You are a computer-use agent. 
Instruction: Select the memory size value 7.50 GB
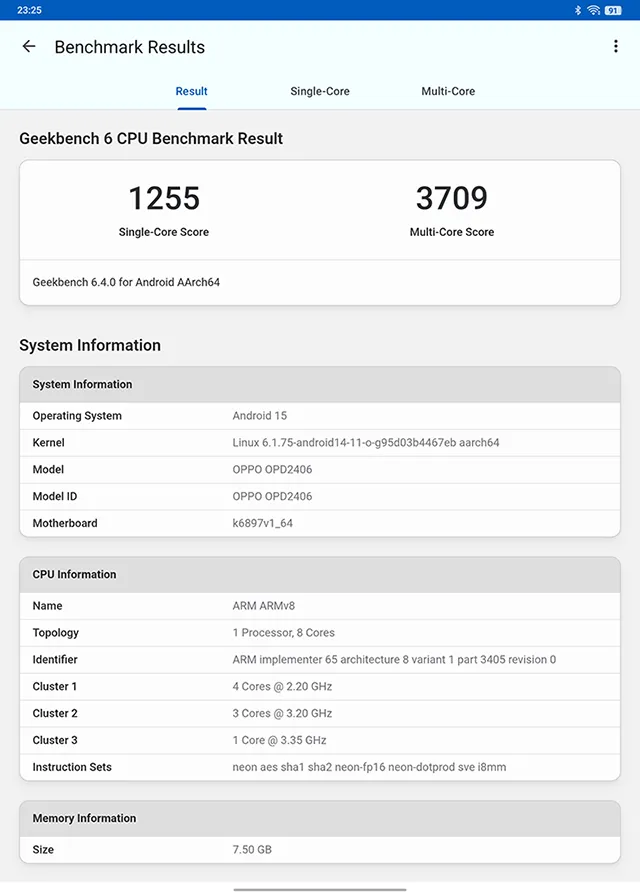click(252, 850)
